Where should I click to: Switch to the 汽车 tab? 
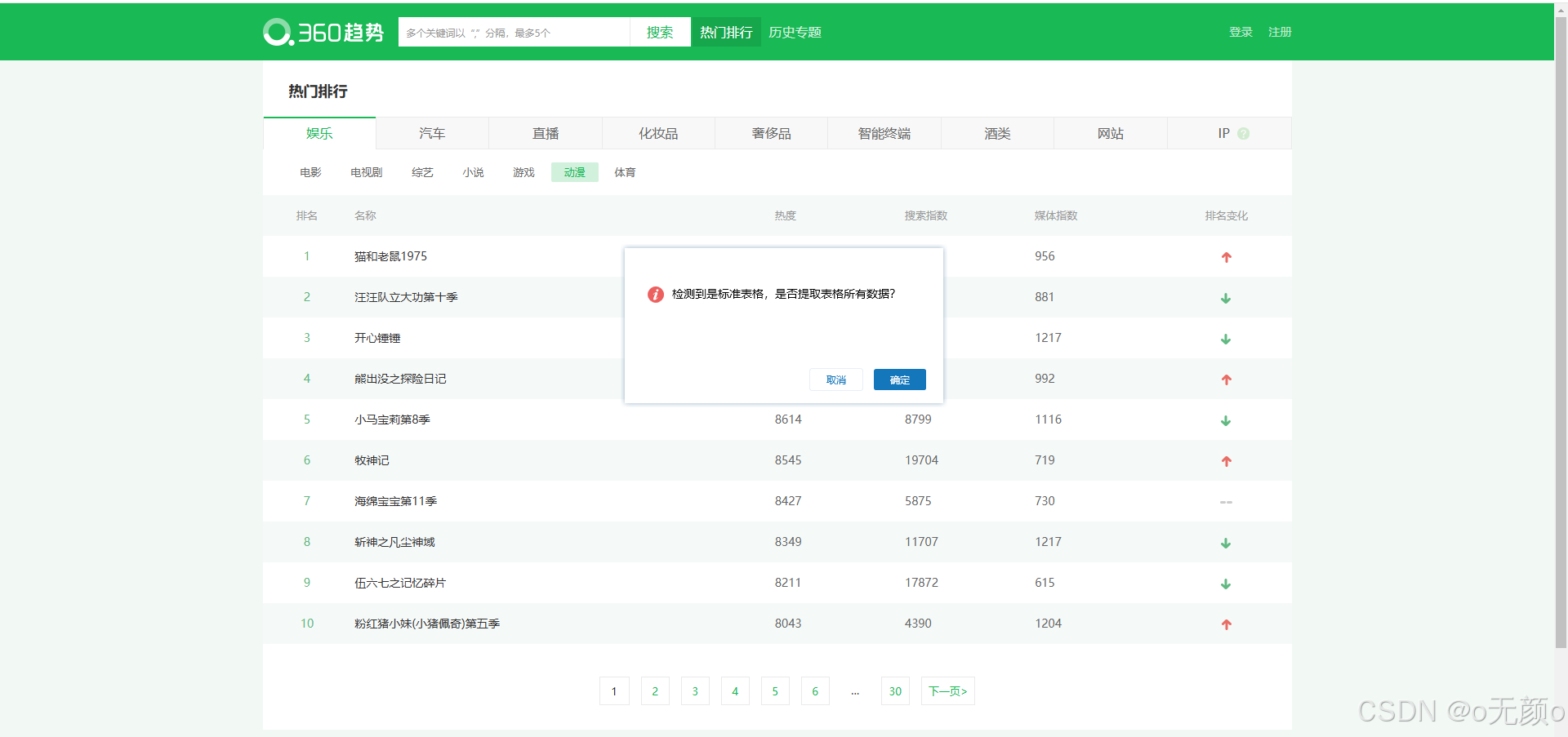click(432, 133)
